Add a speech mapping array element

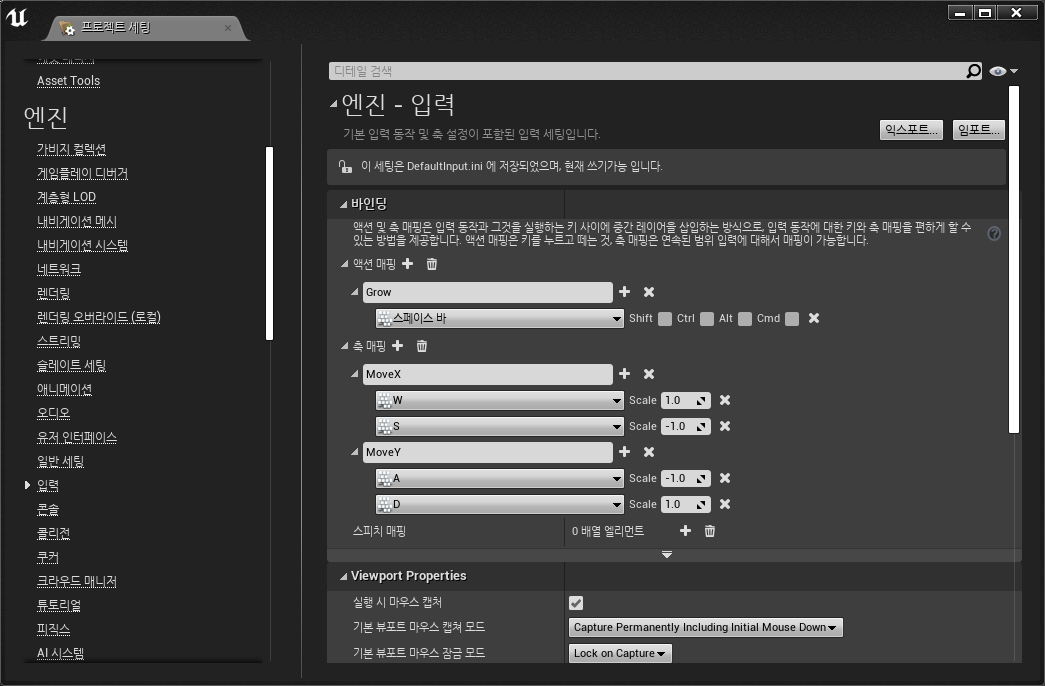click(x=685, y=531)
